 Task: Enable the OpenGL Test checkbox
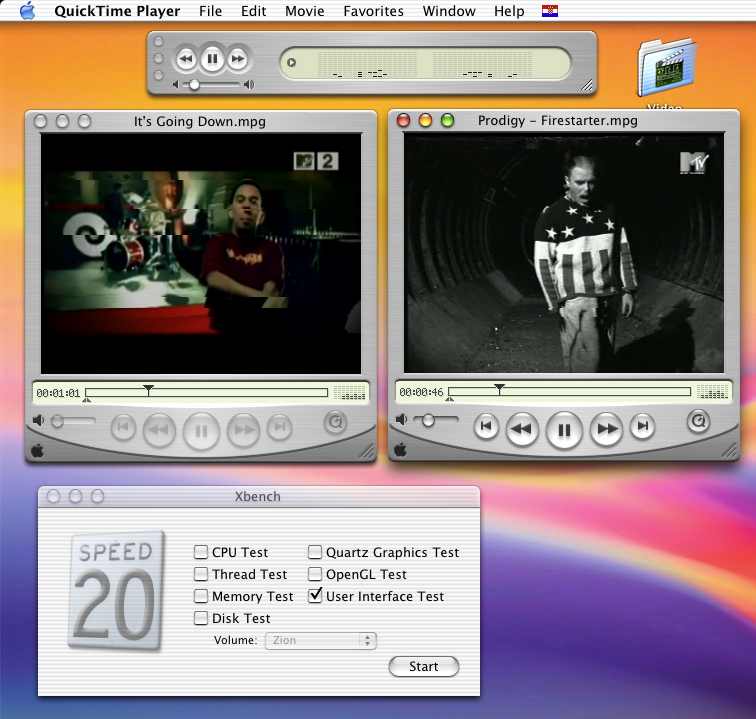[315, 574]
